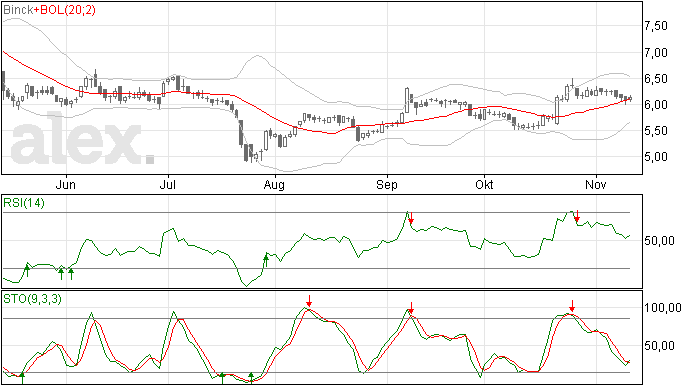Select the RSI red sell arrow in September
This screenshot has height=387, width=690.
pos(411,218)
